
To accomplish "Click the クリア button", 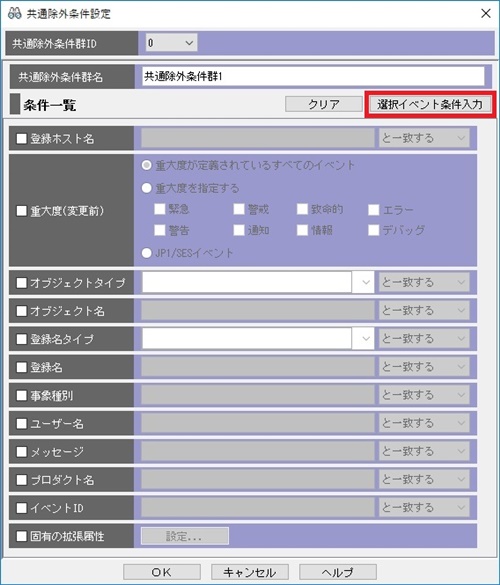I will (324, 104).
